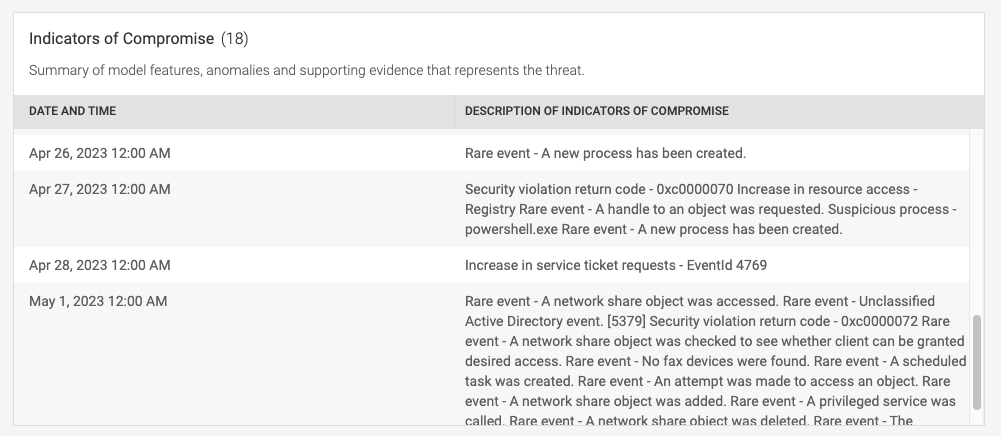Image resolution: width=1001 pixels, height=436 pixels.
Task: Click the service ticket requests EventId 4769 entry
Action: click(x=615, y=266)
